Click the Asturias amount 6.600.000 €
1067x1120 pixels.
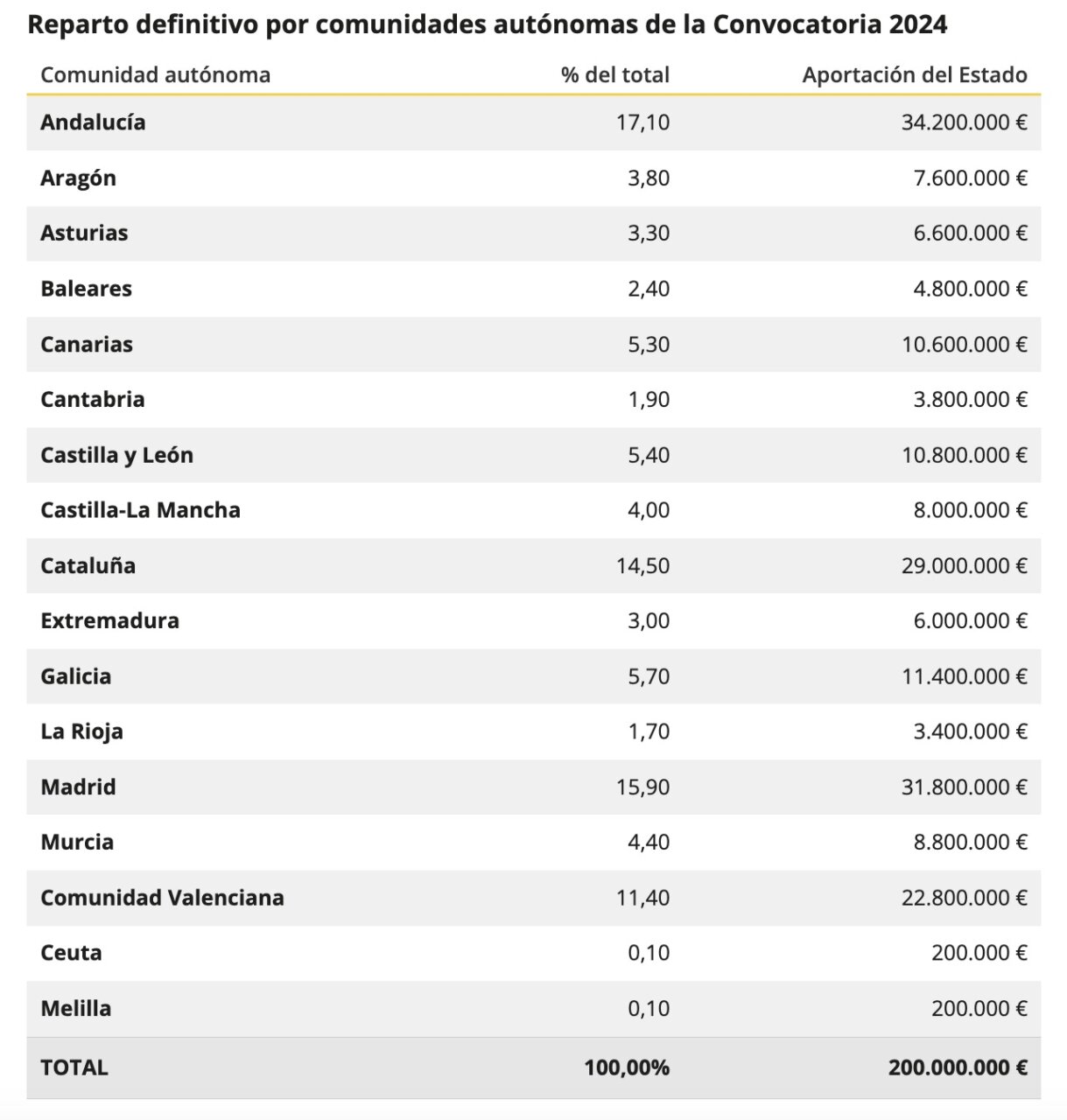point(970,234)
